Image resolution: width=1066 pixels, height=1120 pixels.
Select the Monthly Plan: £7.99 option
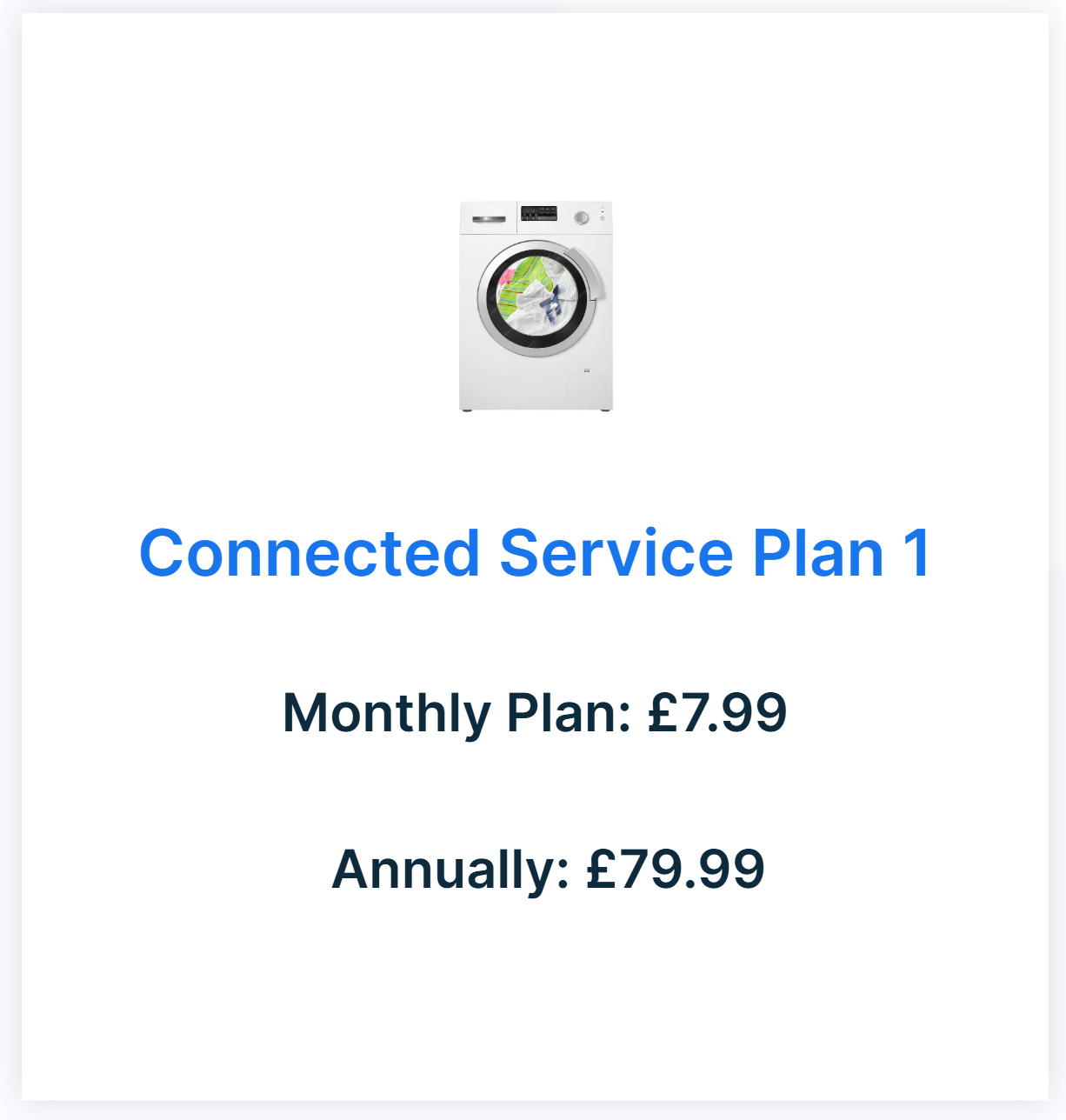[535, 713]
